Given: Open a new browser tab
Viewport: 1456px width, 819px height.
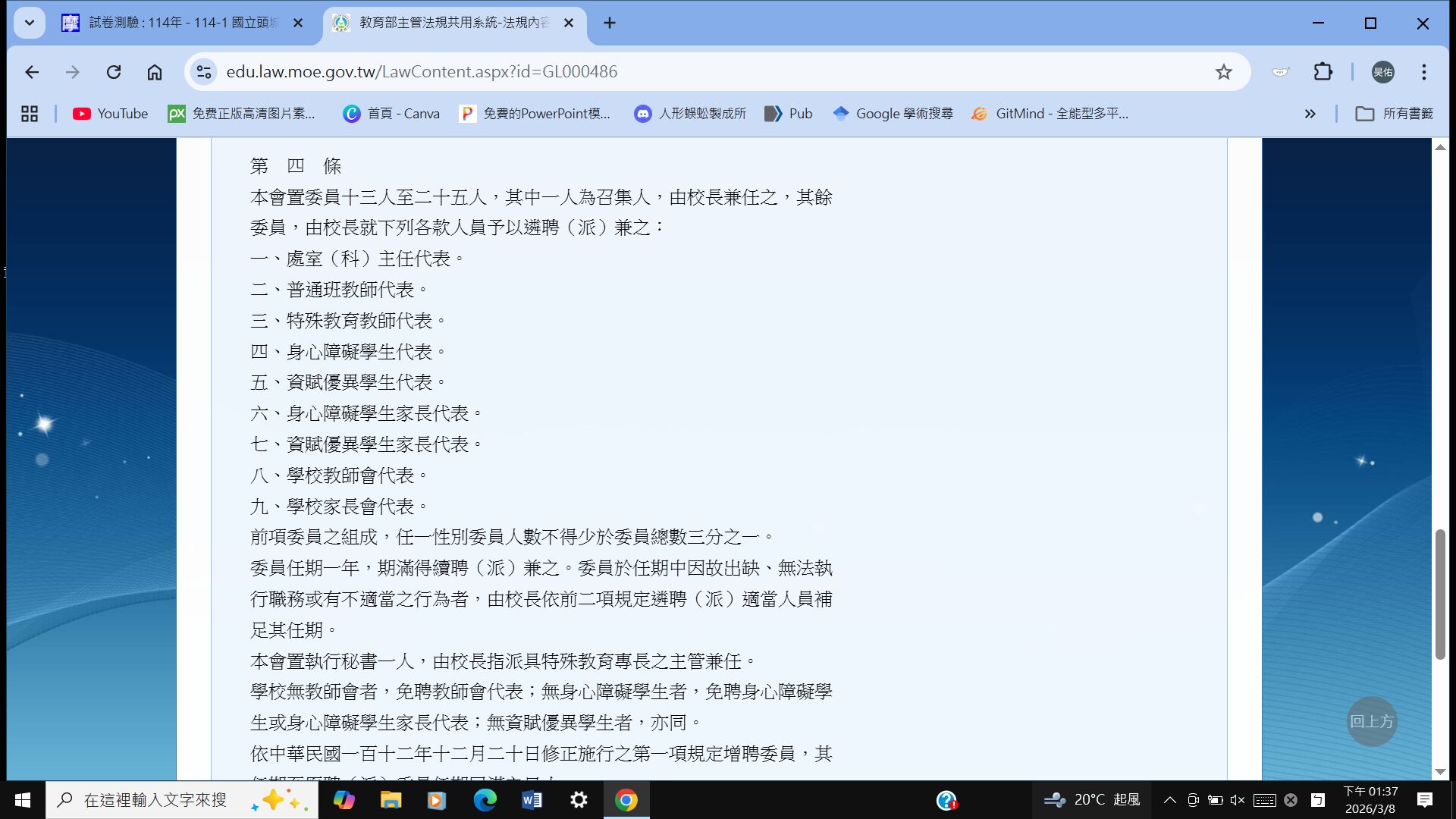Looking at the screenshot, I should pos(609,23).
